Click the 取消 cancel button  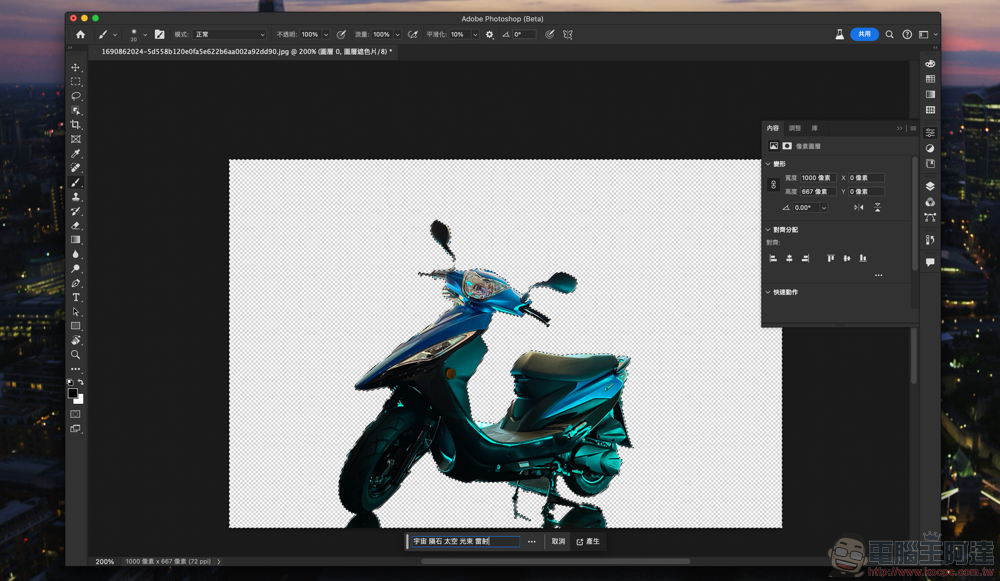[x=558, y=541]
